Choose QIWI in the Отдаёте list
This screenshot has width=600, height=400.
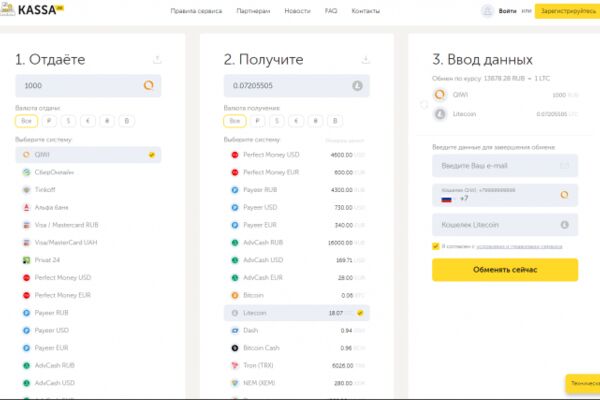click(88, 155)
